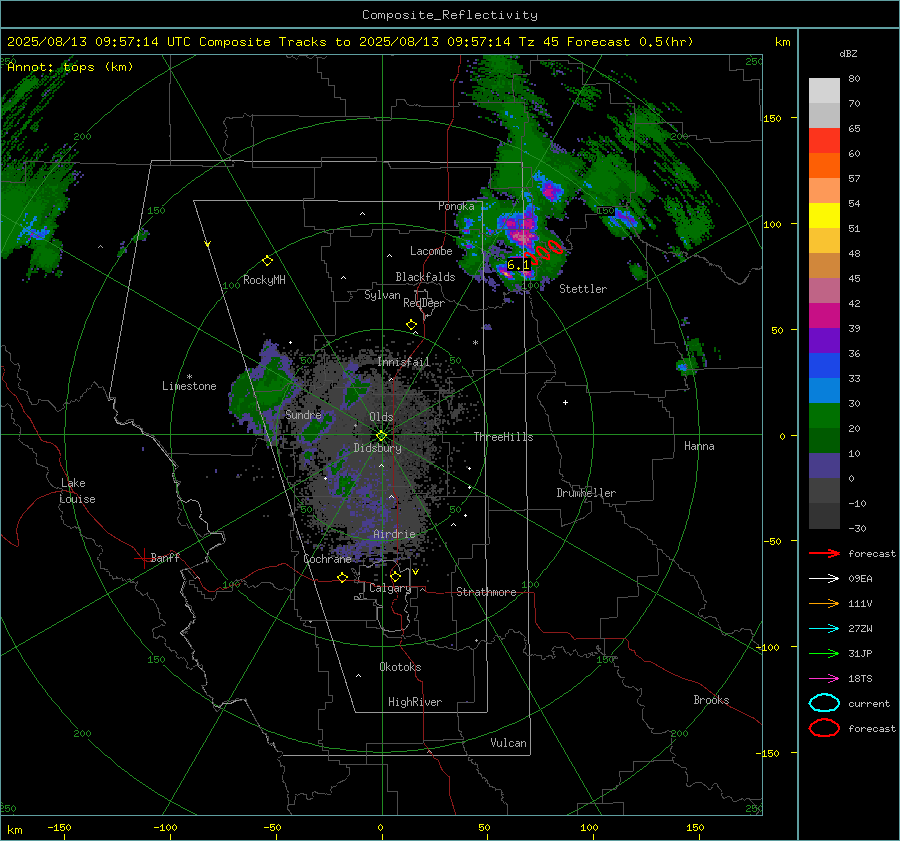The height and width of the screenshot is (841, 900).
Task: Click the Okotoks city label
Action: coord(400,667)
